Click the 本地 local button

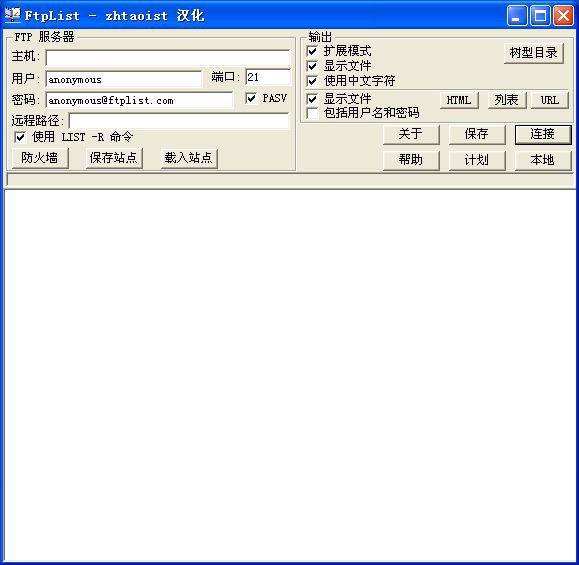coord(543,160)
